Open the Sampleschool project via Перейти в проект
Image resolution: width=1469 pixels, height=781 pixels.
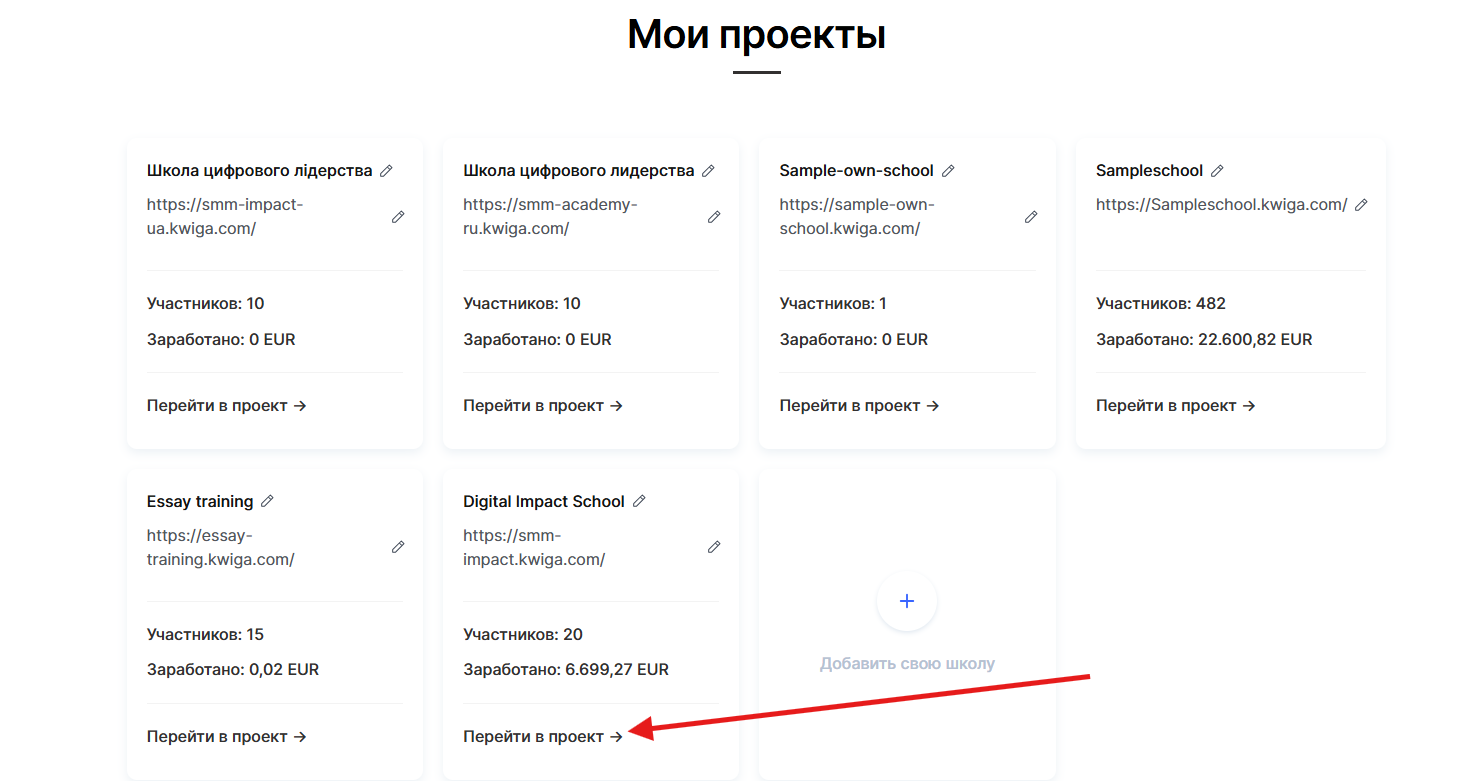tap(1175, 406)
